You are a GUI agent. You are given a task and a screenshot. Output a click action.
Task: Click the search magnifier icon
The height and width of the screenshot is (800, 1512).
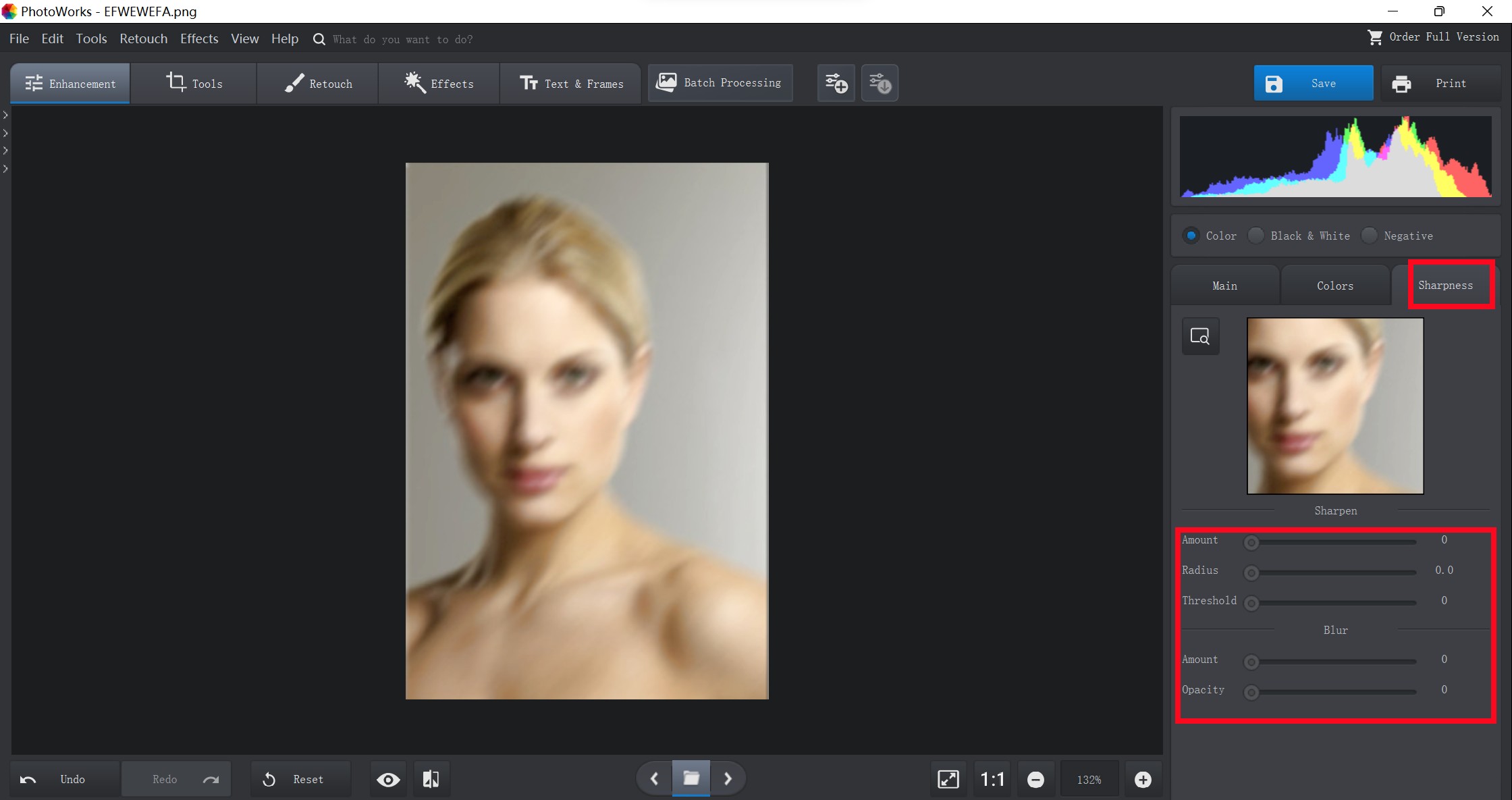[319, 39]
